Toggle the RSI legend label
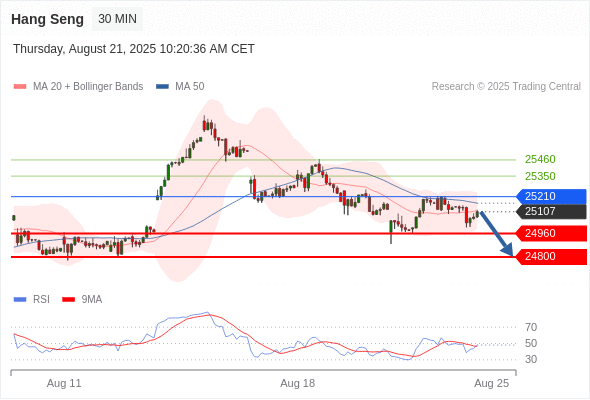This screenshot has height=400, width=590. click(41, 300)
